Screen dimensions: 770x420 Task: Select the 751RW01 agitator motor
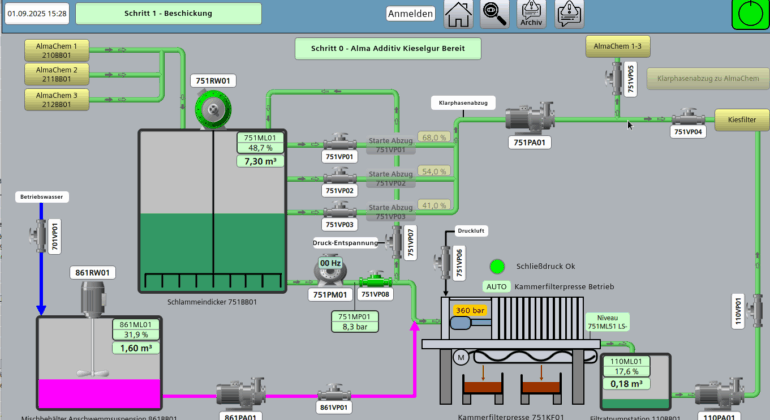(x=213, y=110)
